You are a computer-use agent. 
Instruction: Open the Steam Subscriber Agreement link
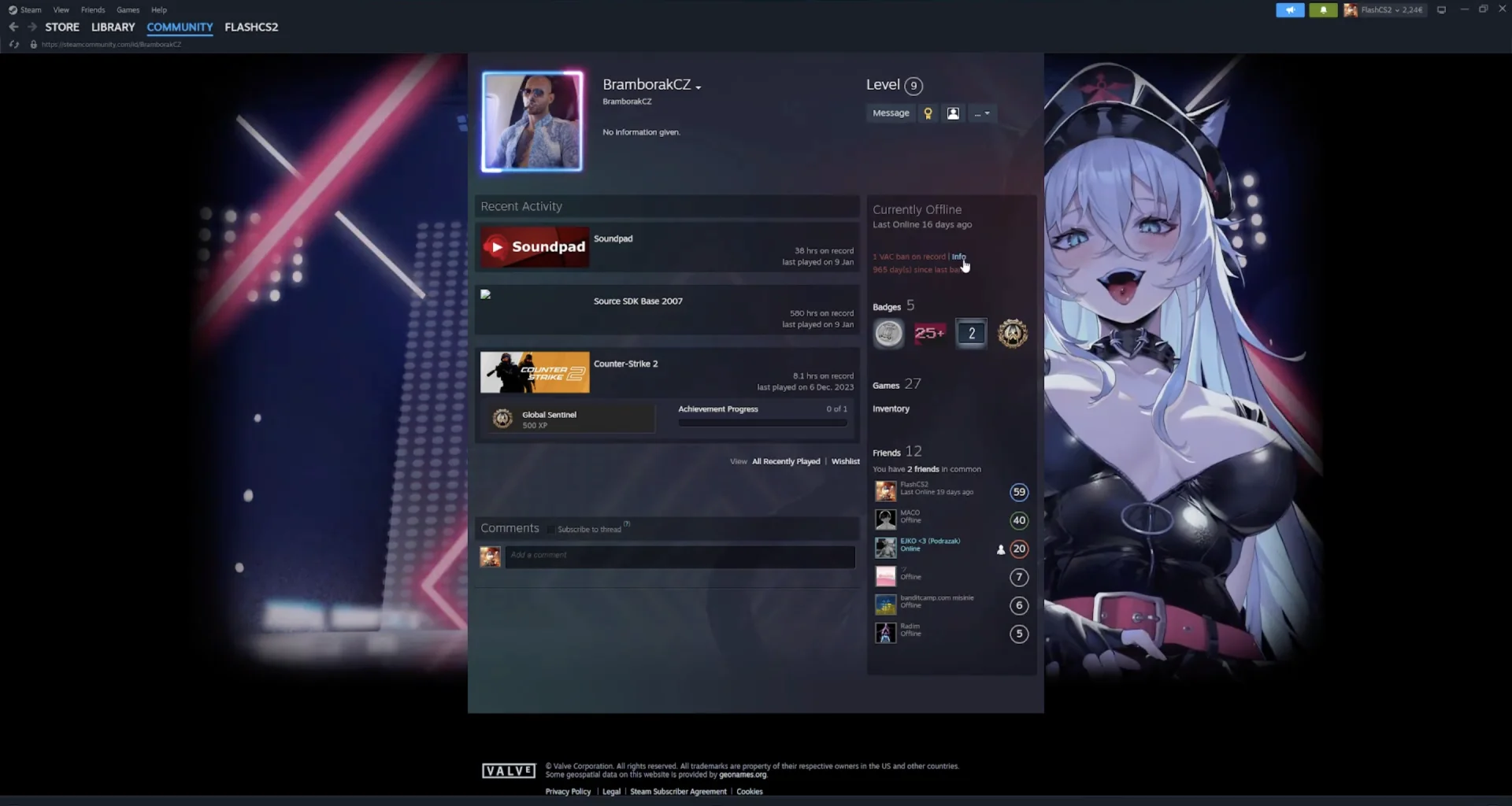click(x=678, y=792)
